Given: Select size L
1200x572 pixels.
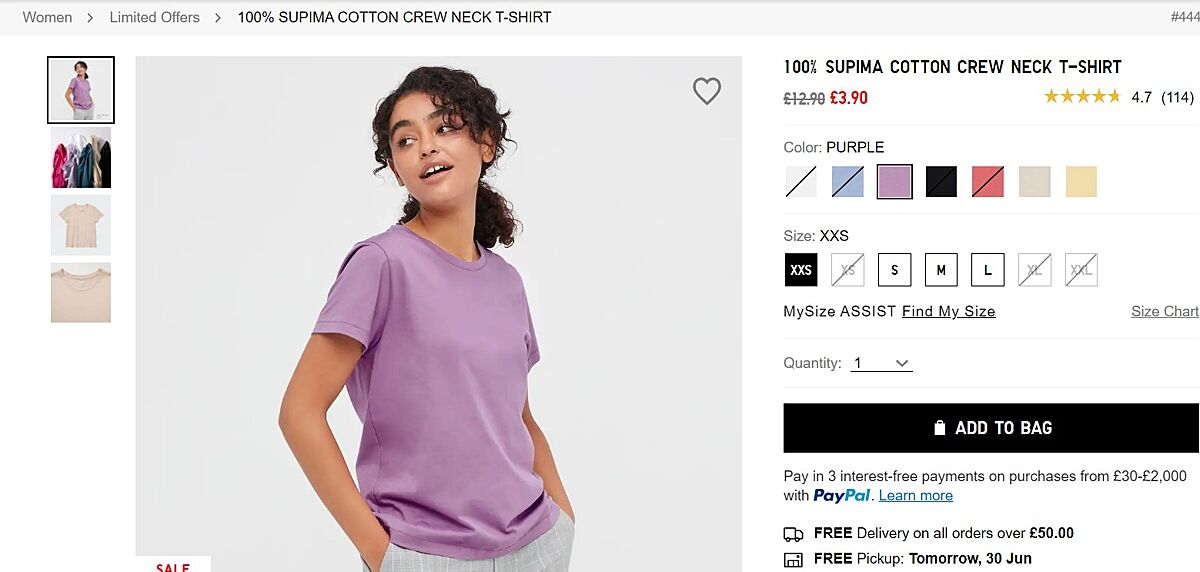Looking at the screenshot, I should 988,270.
